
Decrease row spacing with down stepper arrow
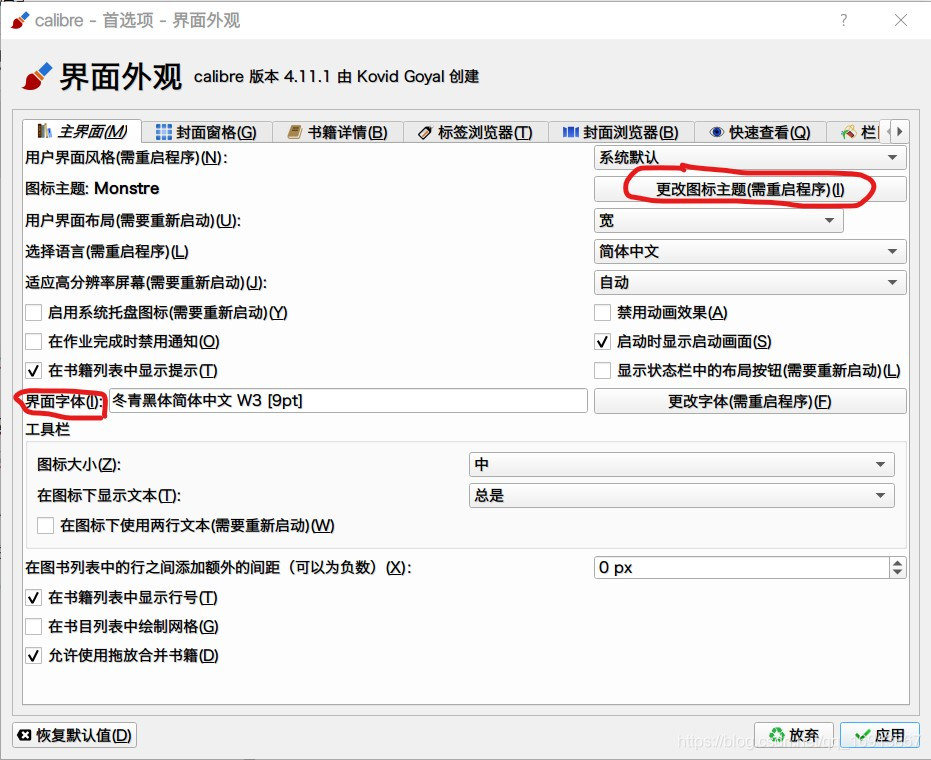897,573
